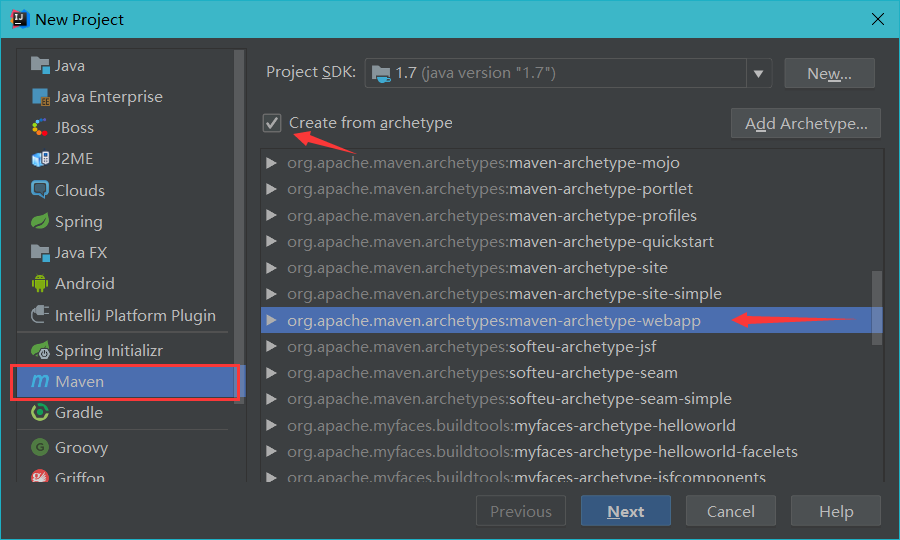
Task: Select Java Enterprise project type
Action: (x=125, y=96)
